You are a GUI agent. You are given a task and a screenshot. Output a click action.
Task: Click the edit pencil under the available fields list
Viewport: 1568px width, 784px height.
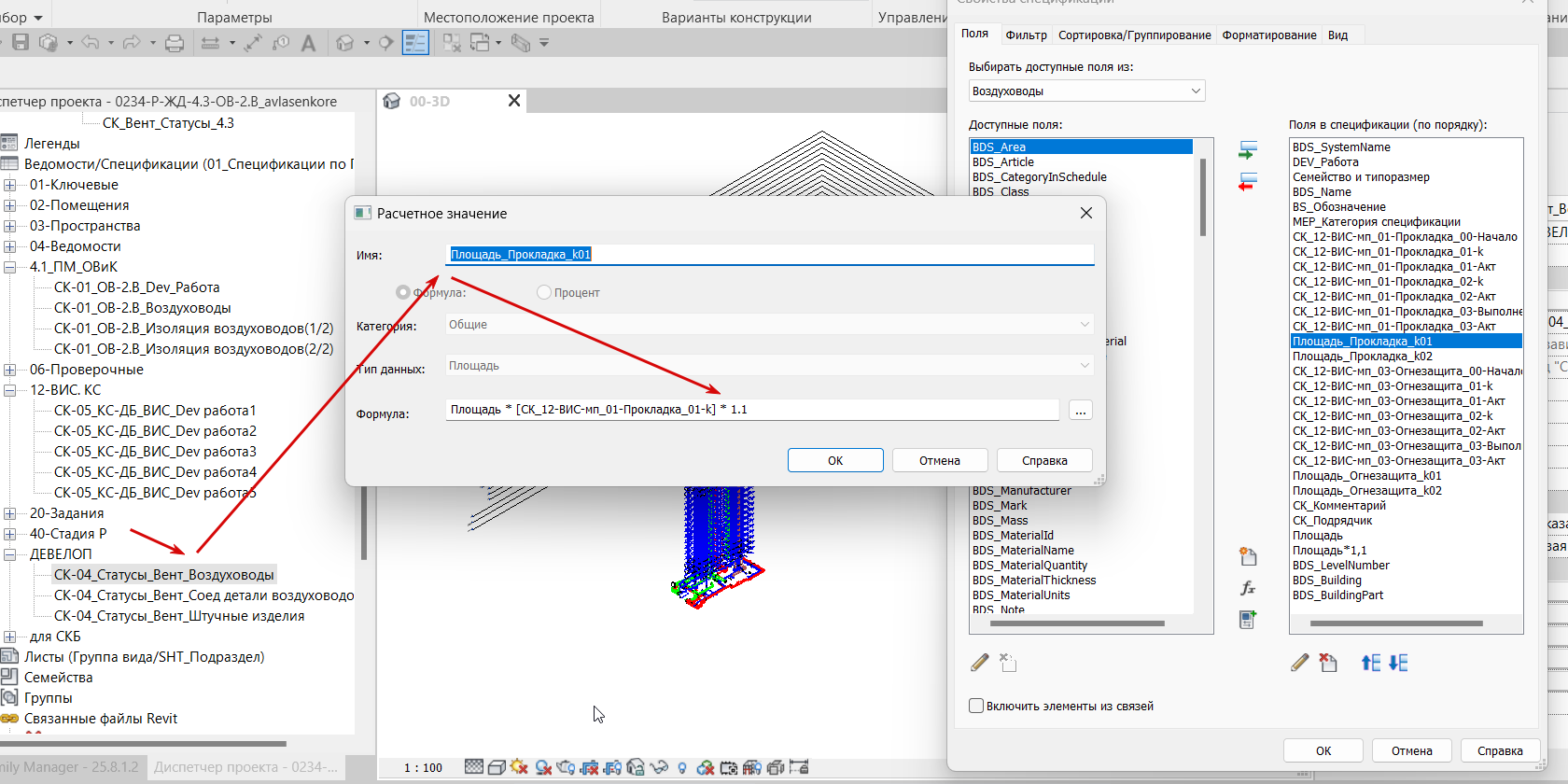[x=980, y=663]
